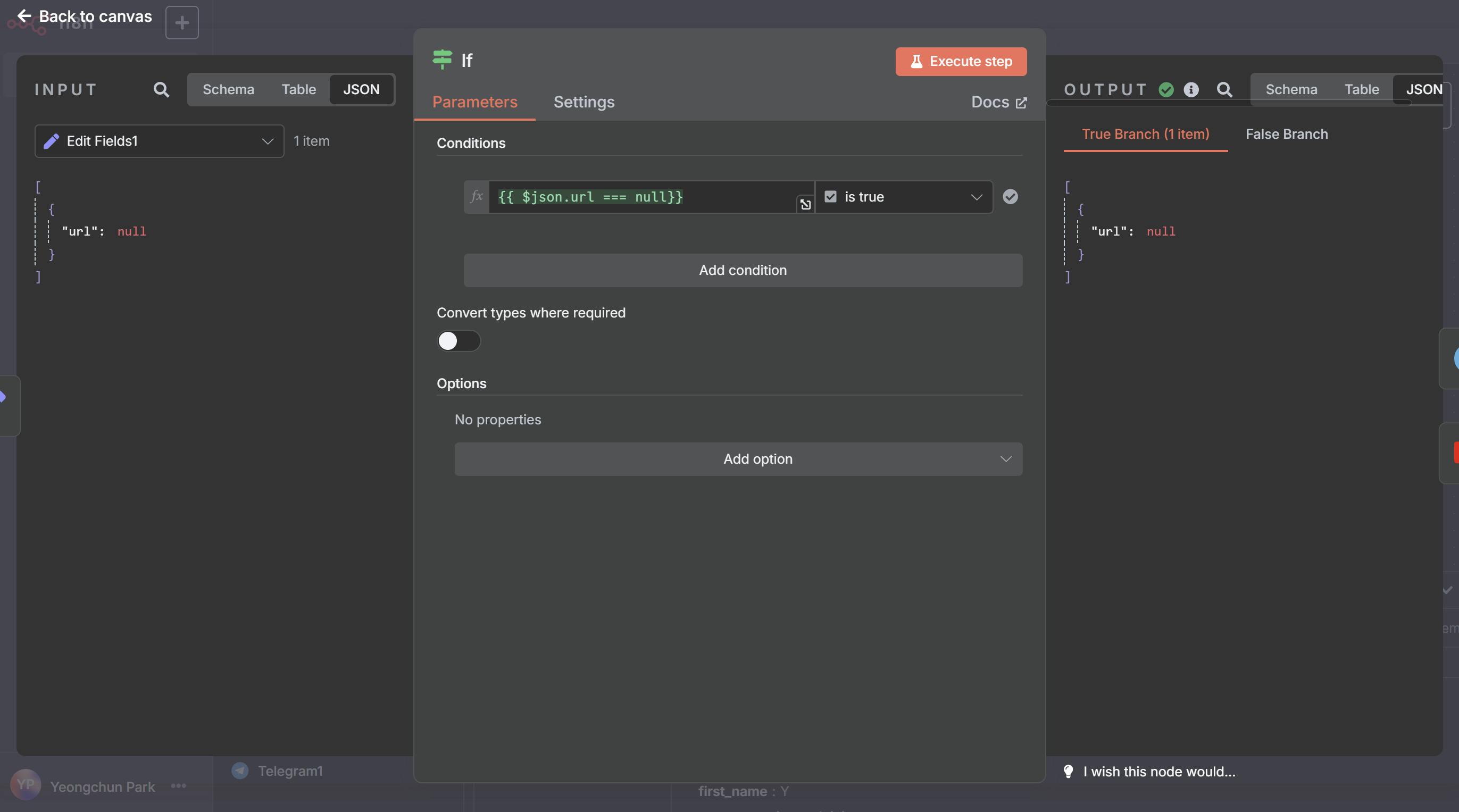Click the condition validity check circle

pyautogui.click(x=1010, y=197)
